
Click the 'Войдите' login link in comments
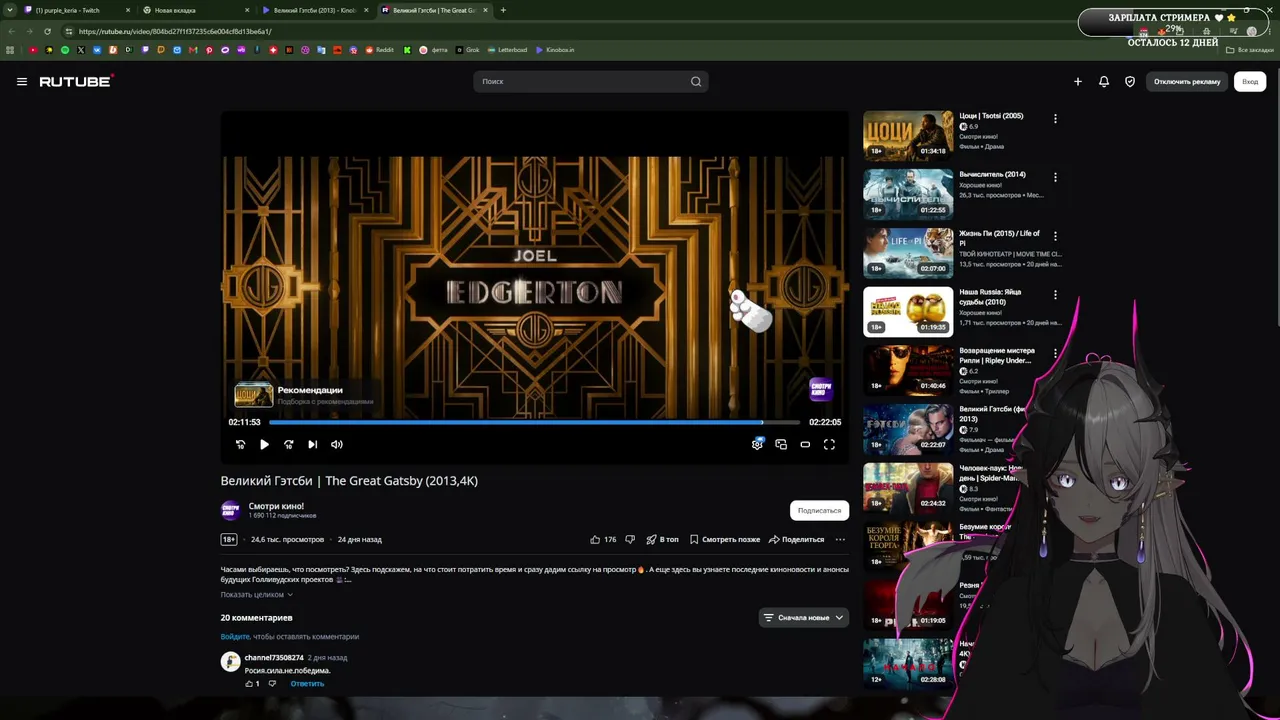(235, 637)
